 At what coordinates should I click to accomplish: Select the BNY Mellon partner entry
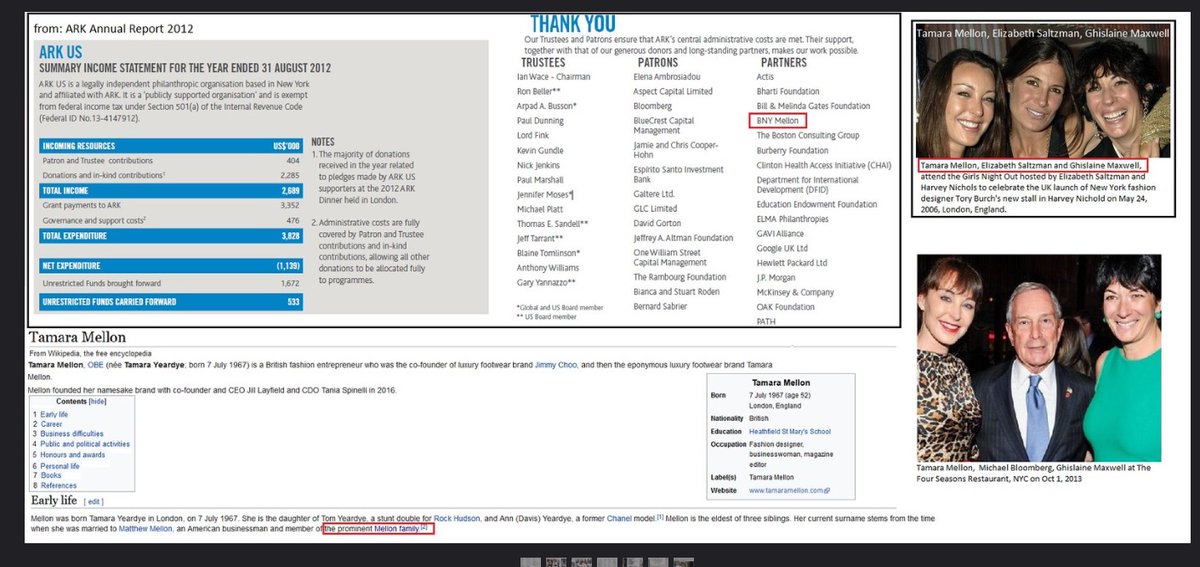click(779, 120)
